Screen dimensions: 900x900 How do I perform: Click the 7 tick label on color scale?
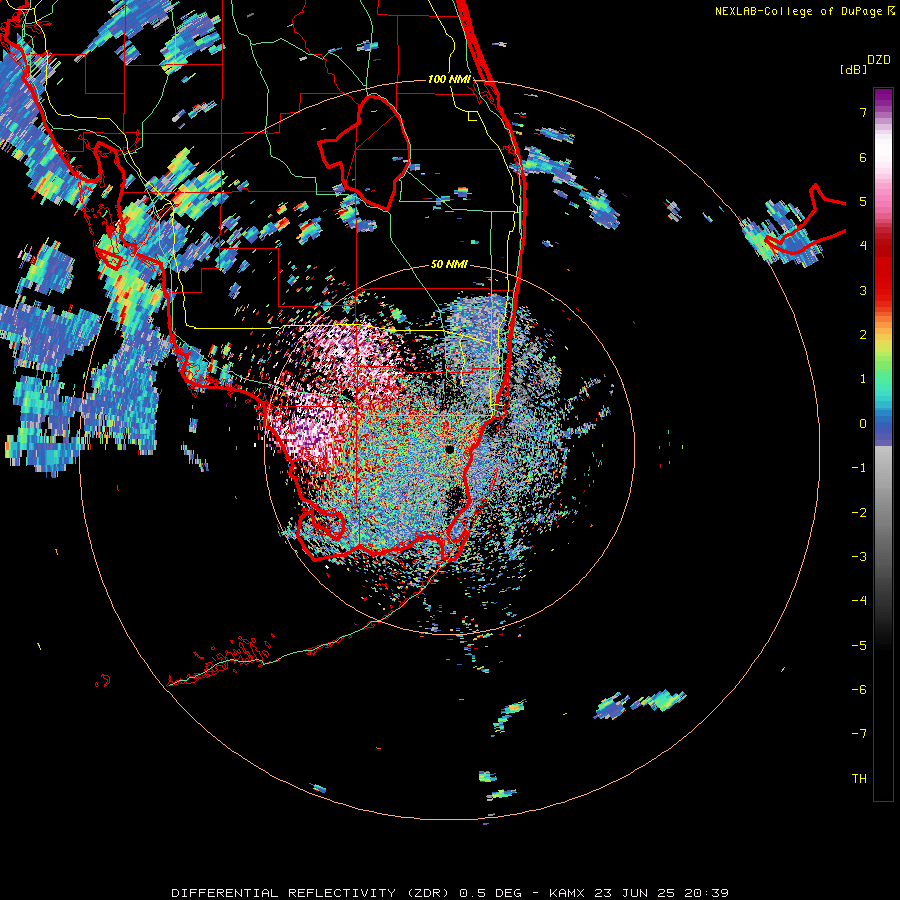pos(863,112)
